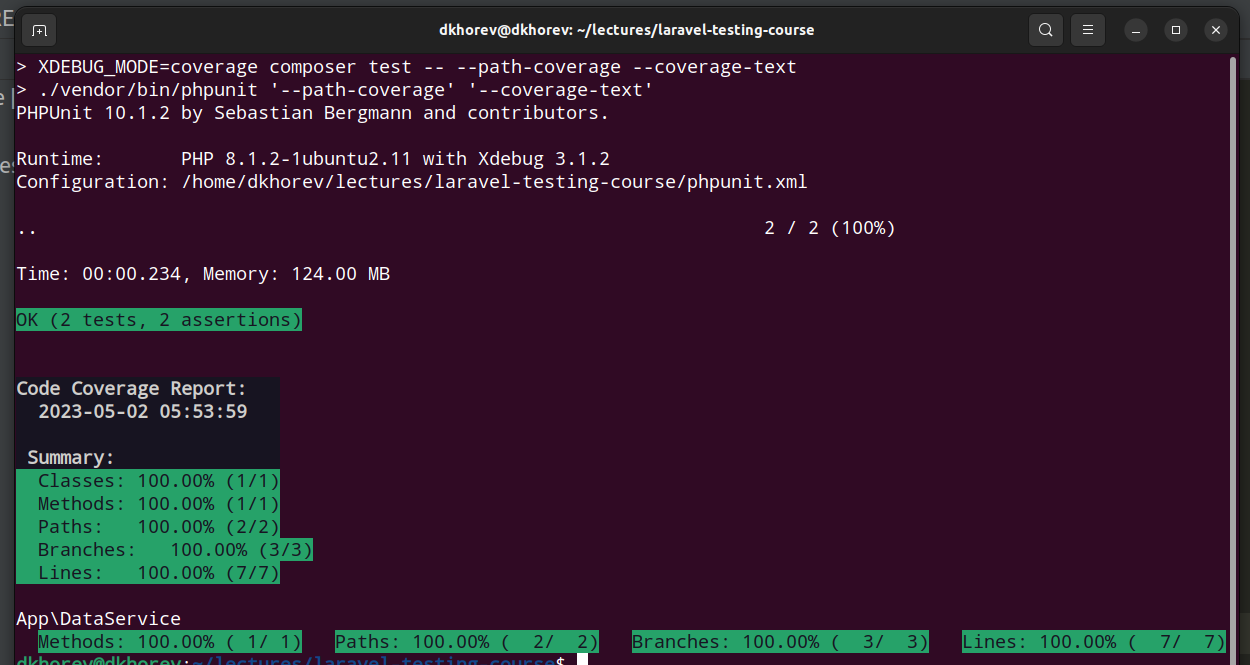Screen dimensions: 1250x665
Task: Open a new terminal tab
Action: coord(39,30)
